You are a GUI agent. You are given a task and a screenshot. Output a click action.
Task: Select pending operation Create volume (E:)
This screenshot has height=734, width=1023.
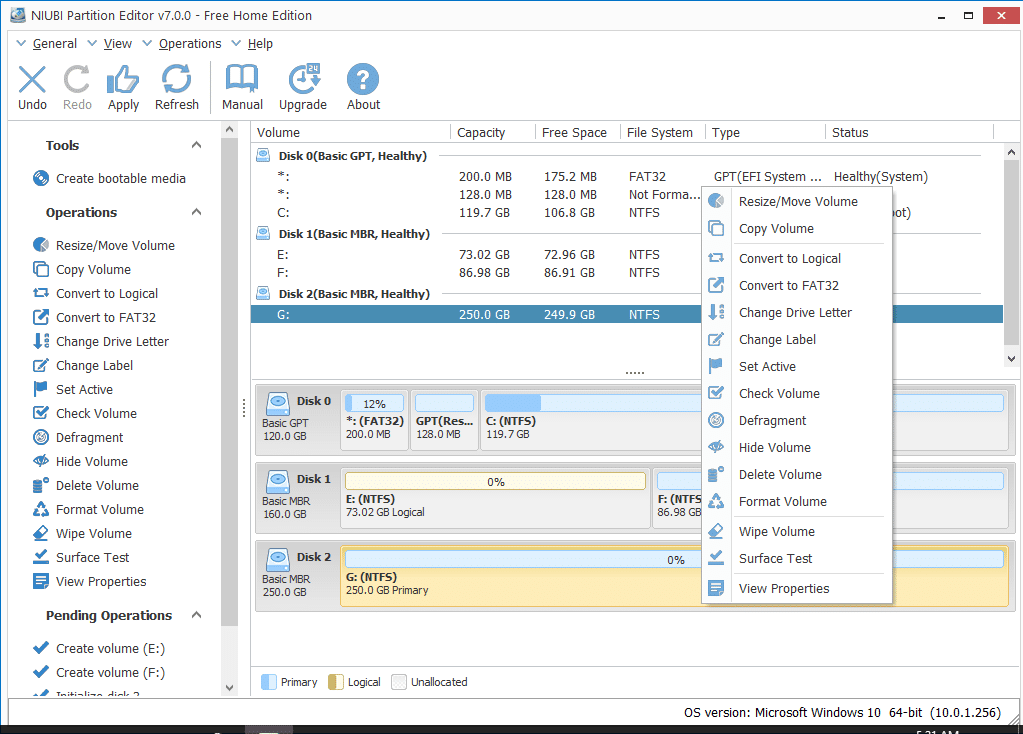[x=110, y=649]
